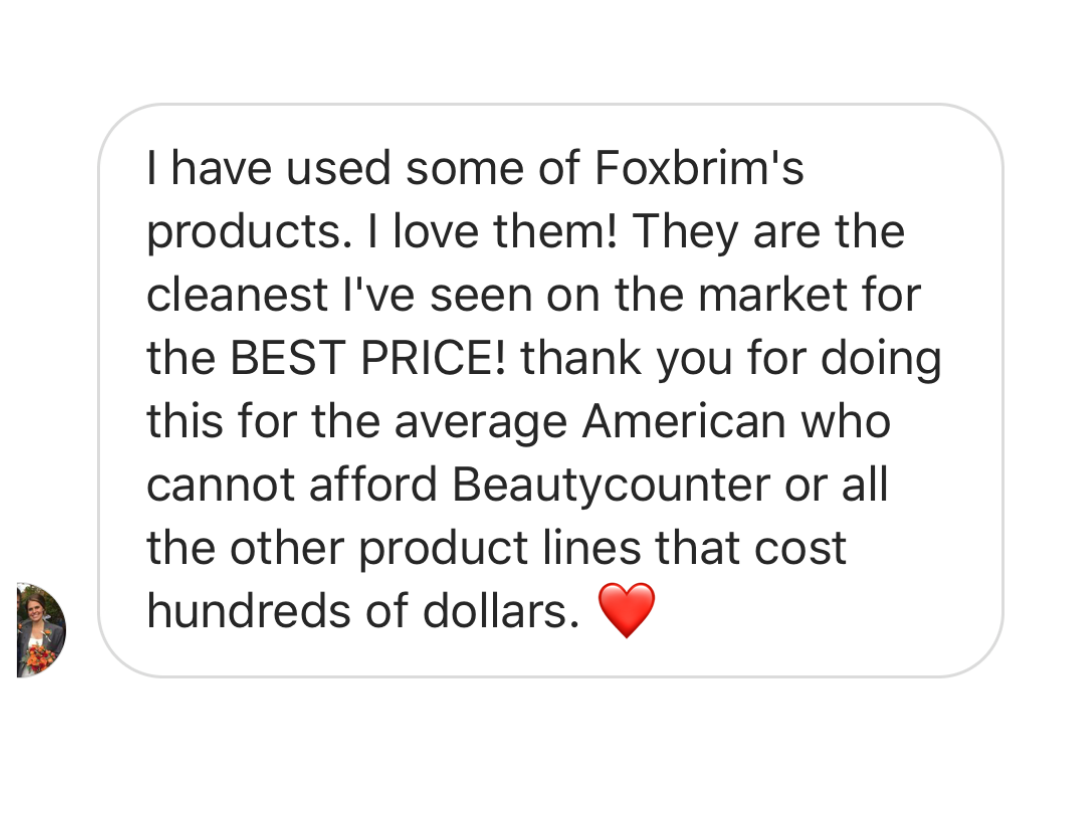Click the word "average" in the message
1065x827 pixels.
coord(481,424)
